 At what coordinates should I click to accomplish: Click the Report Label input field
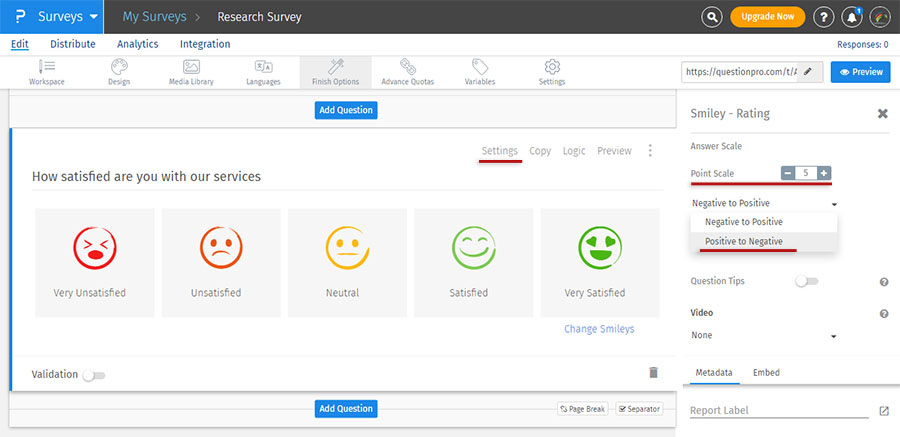coord(778,410)
